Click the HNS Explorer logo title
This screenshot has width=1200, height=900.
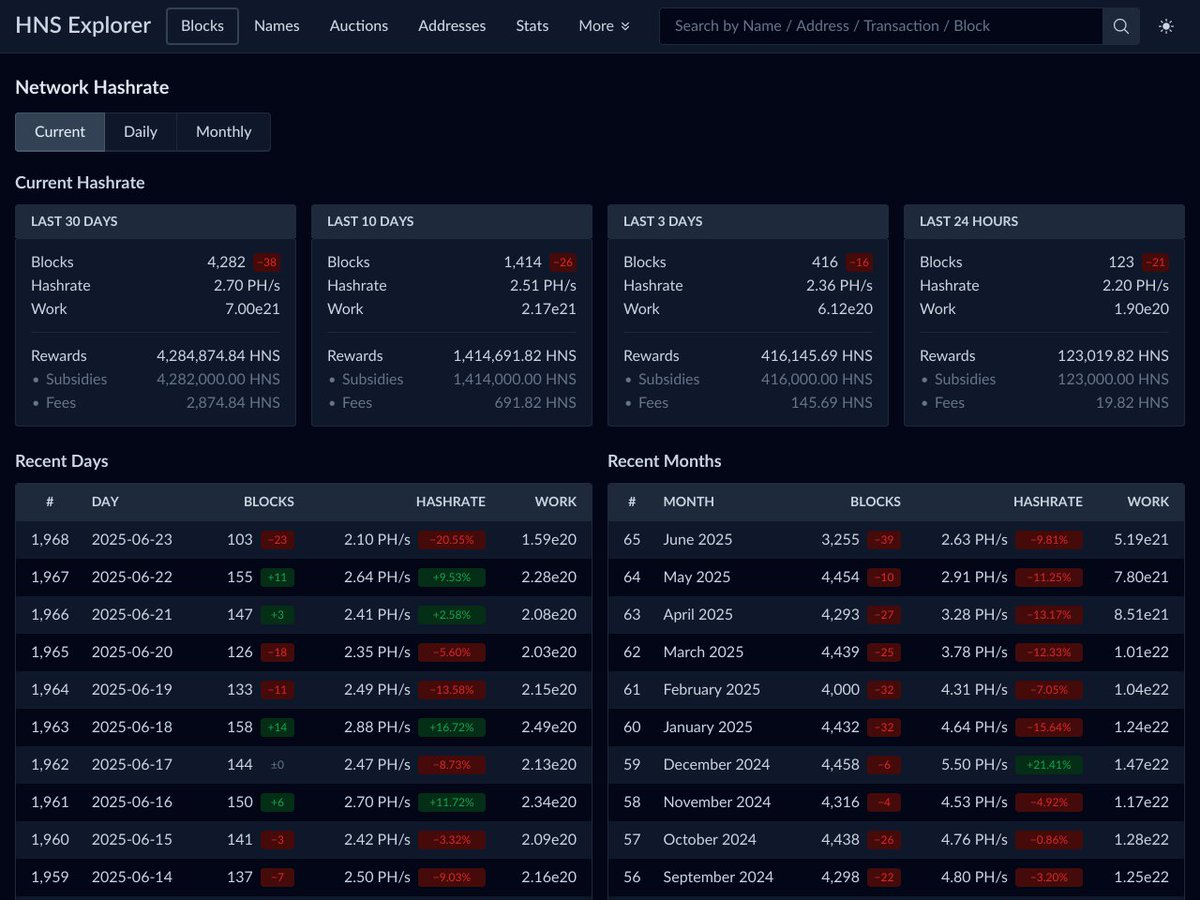click(83, 25)
